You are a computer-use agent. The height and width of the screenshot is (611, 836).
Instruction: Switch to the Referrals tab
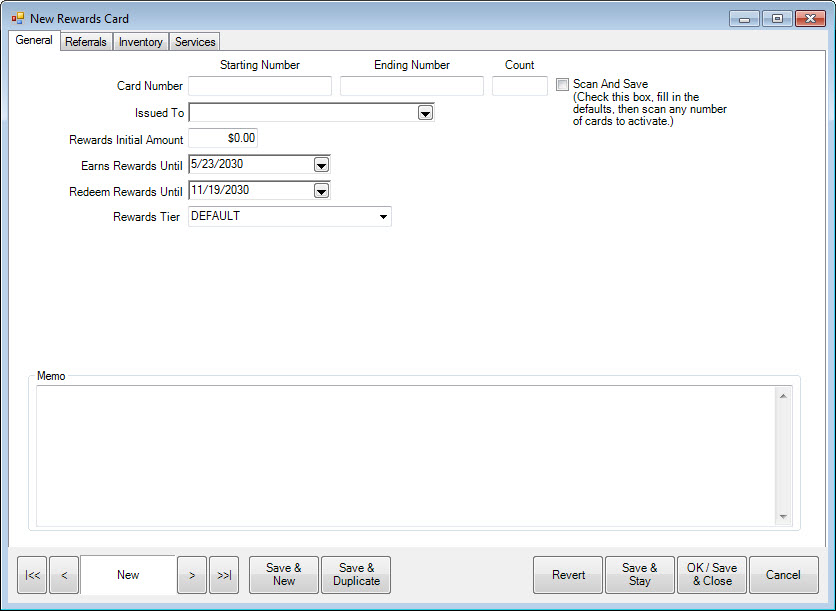tap(86, 42)
